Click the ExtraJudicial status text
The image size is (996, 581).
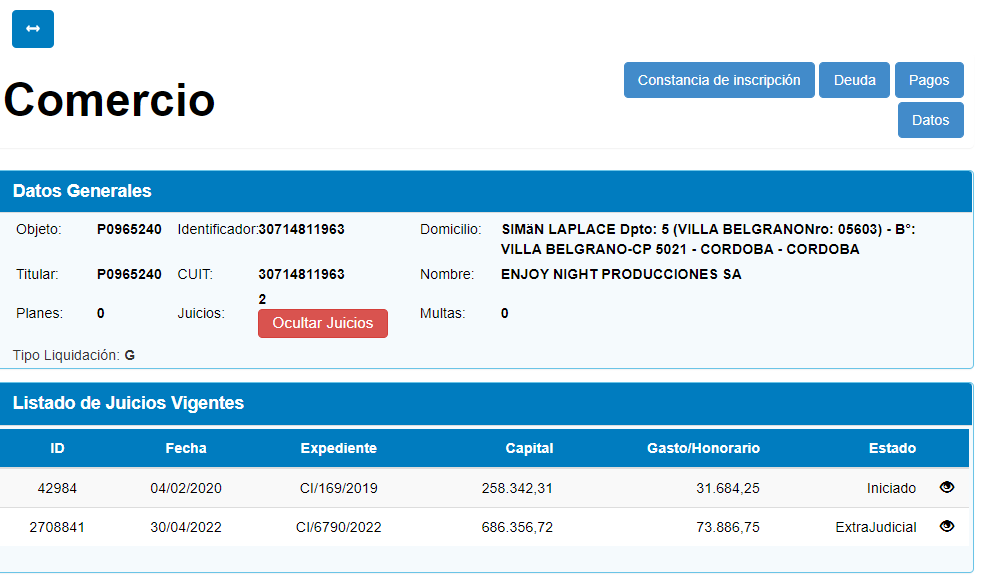tap(875, 527)
